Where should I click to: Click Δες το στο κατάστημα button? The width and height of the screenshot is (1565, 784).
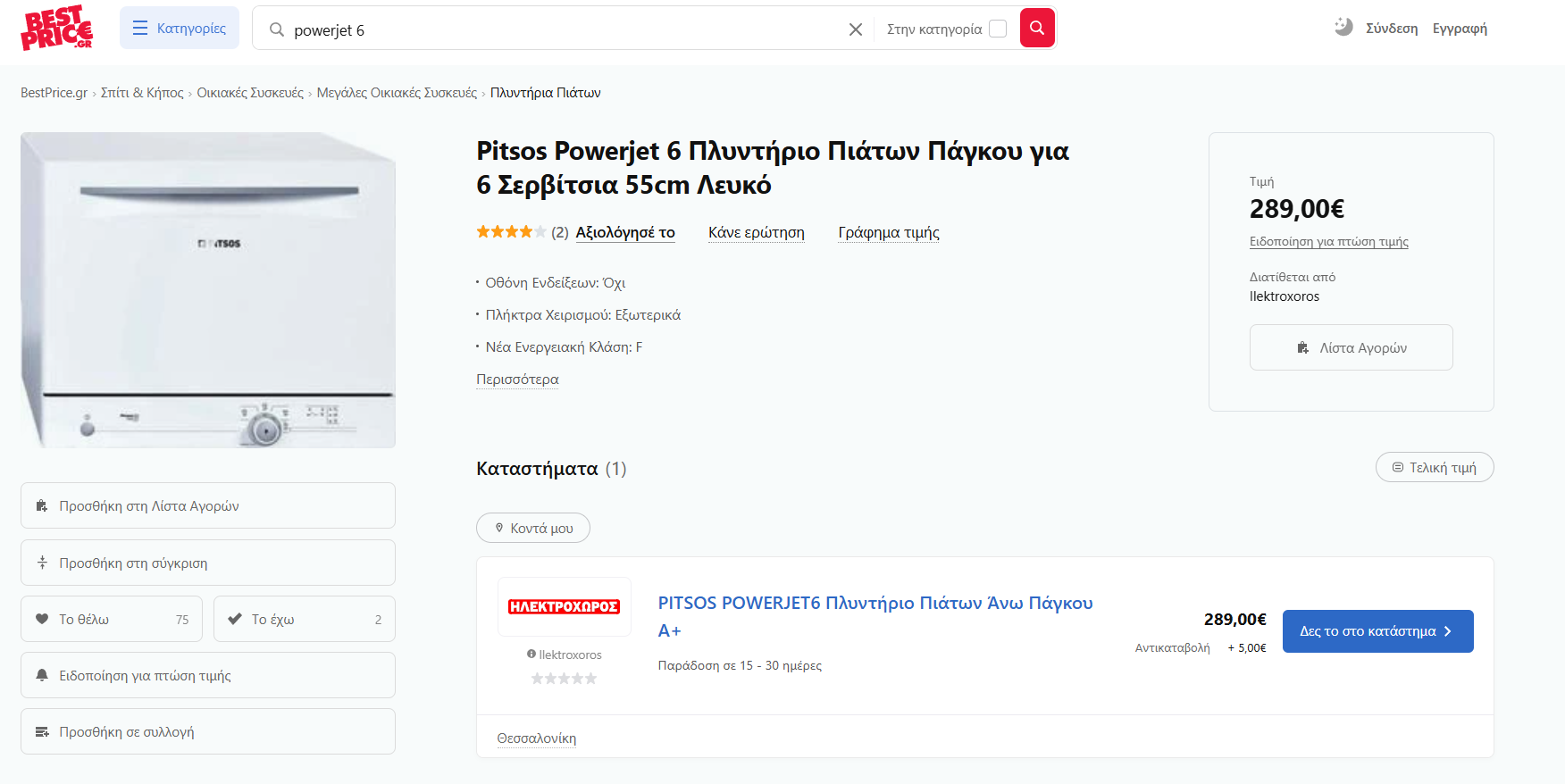coord(1377,631)
